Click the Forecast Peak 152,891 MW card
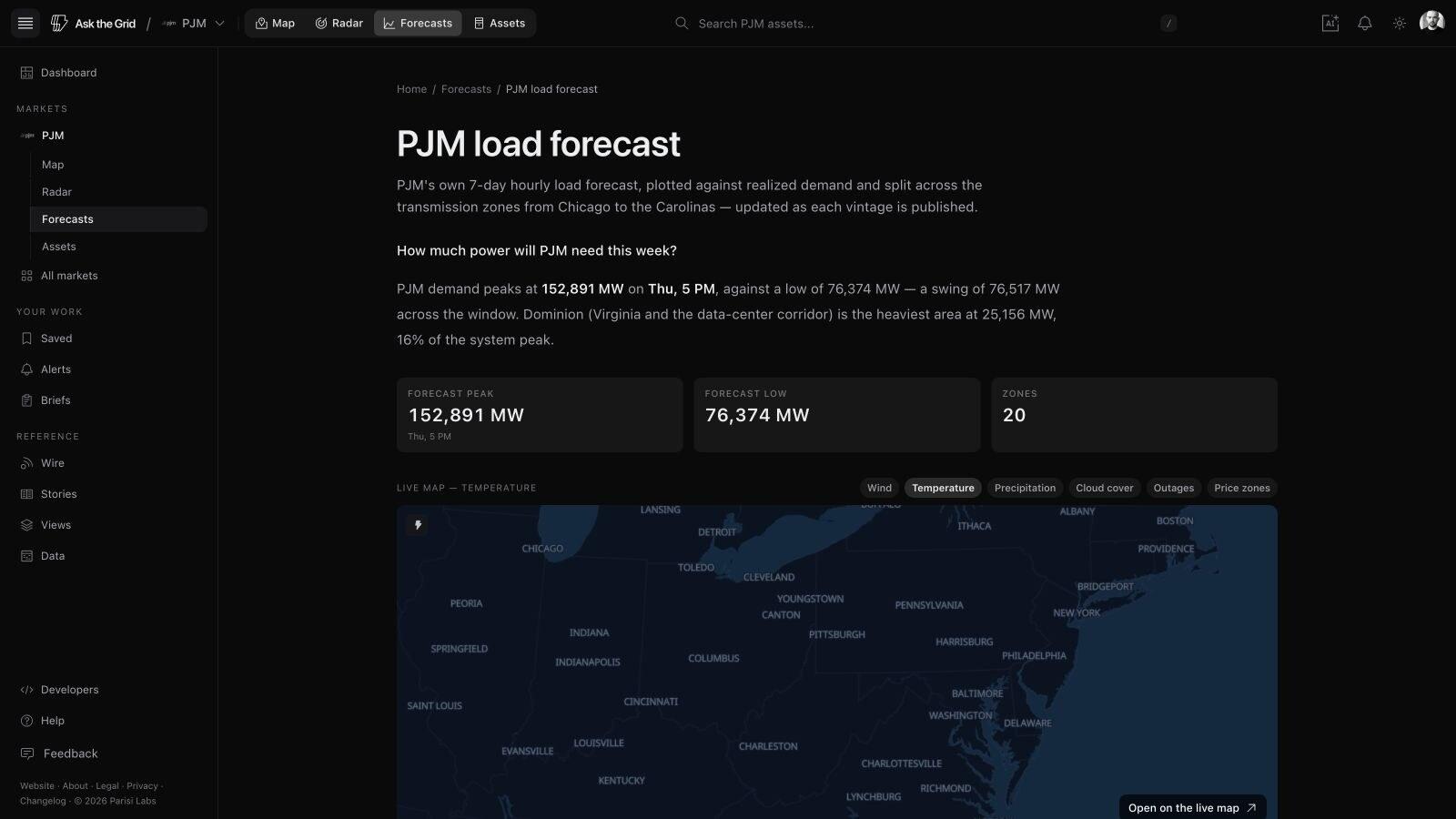This screenshot has height=819, width=1456. pyautogui.click(x=540, y=415)
